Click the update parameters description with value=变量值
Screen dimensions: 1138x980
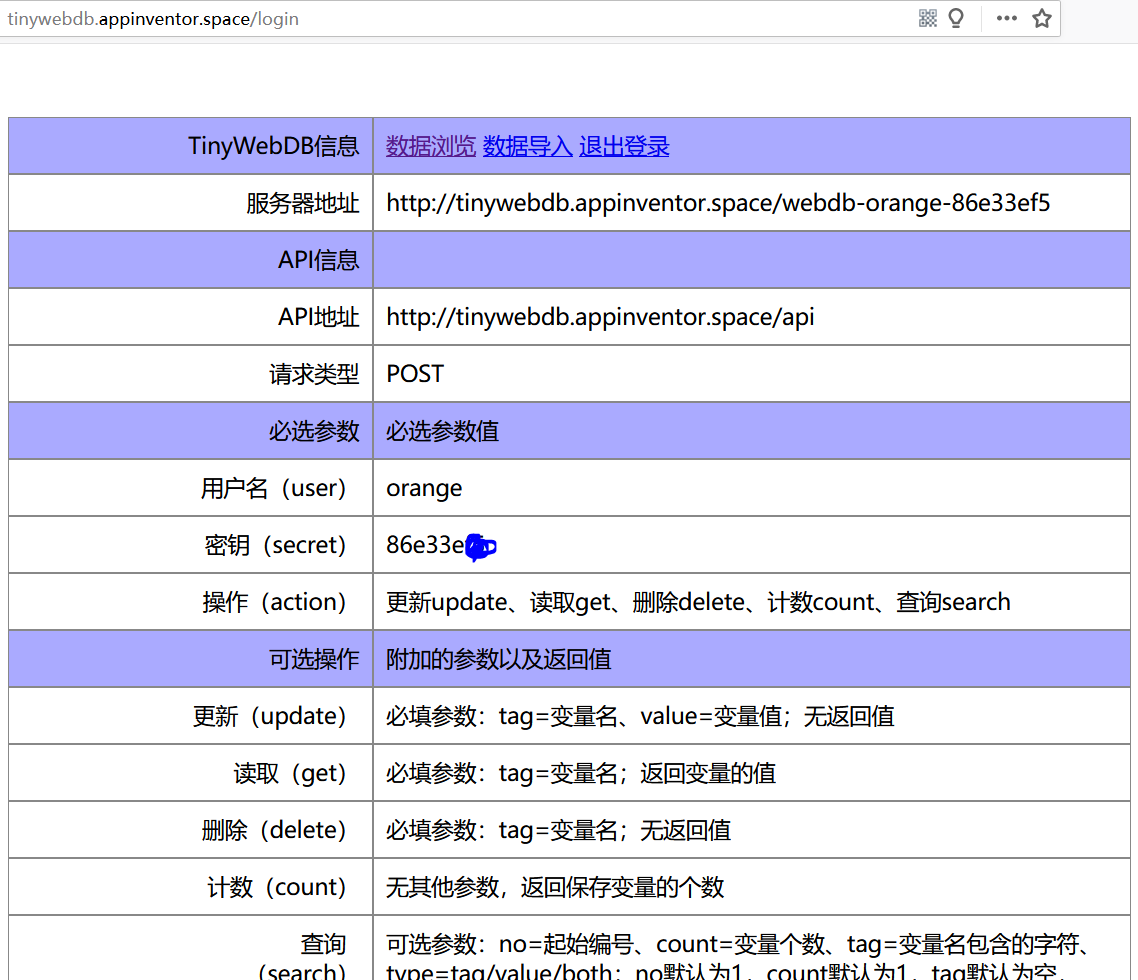pos(640,716)
